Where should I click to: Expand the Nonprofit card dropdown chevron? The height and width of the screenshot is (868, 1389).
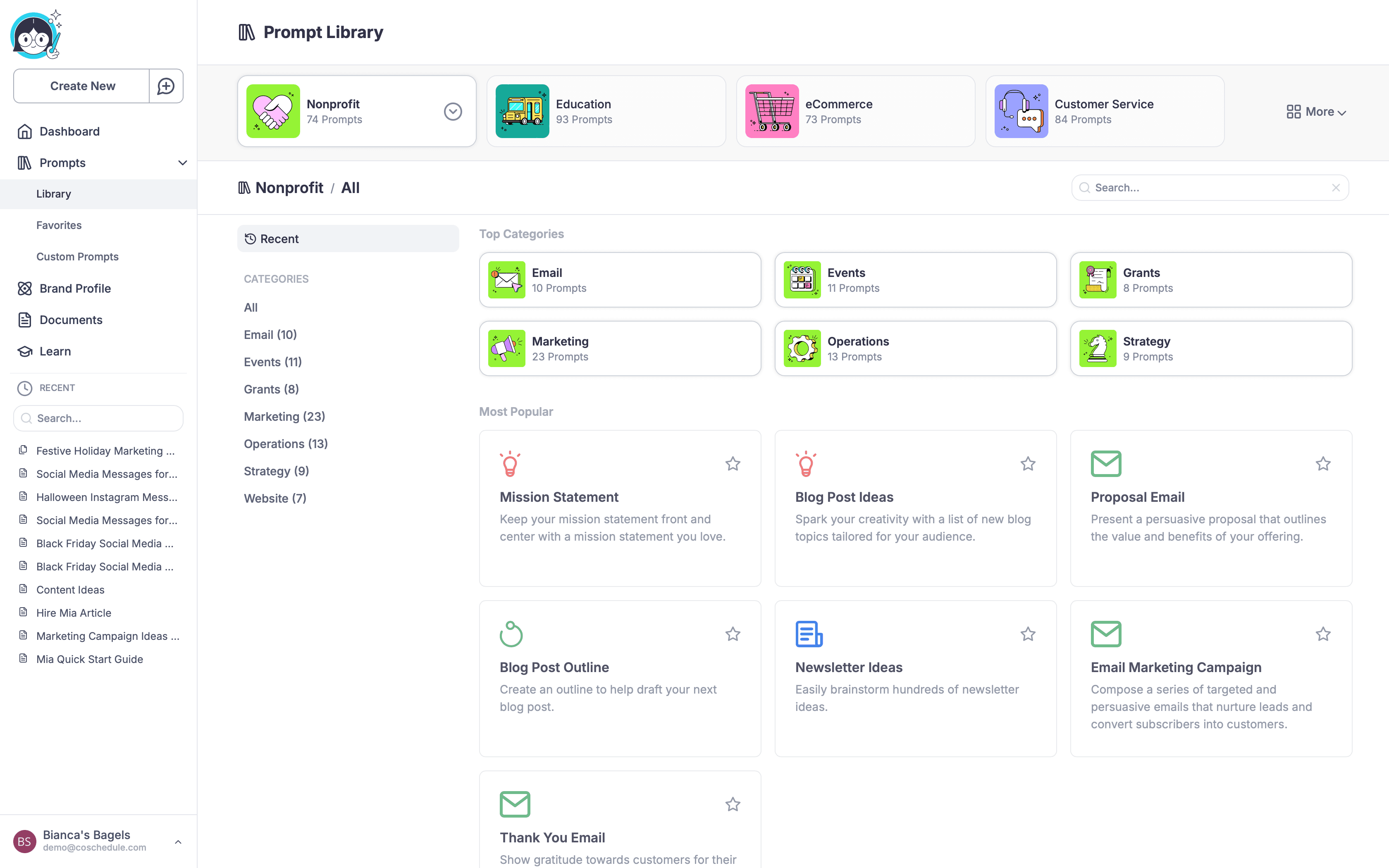[x=453, y=111]
